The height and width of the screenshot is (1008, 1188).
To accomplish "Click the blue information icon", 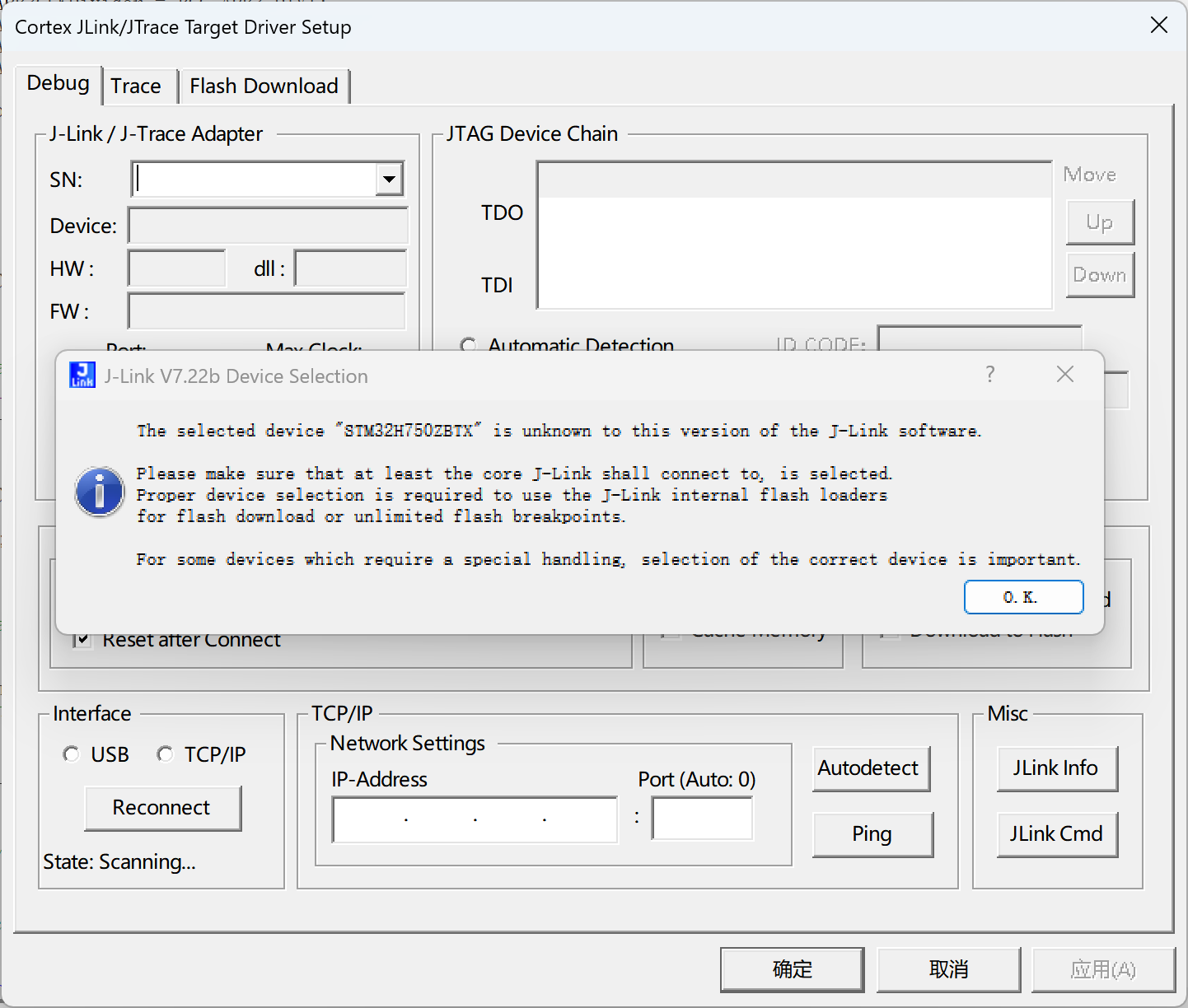I will tap(100, 492).
